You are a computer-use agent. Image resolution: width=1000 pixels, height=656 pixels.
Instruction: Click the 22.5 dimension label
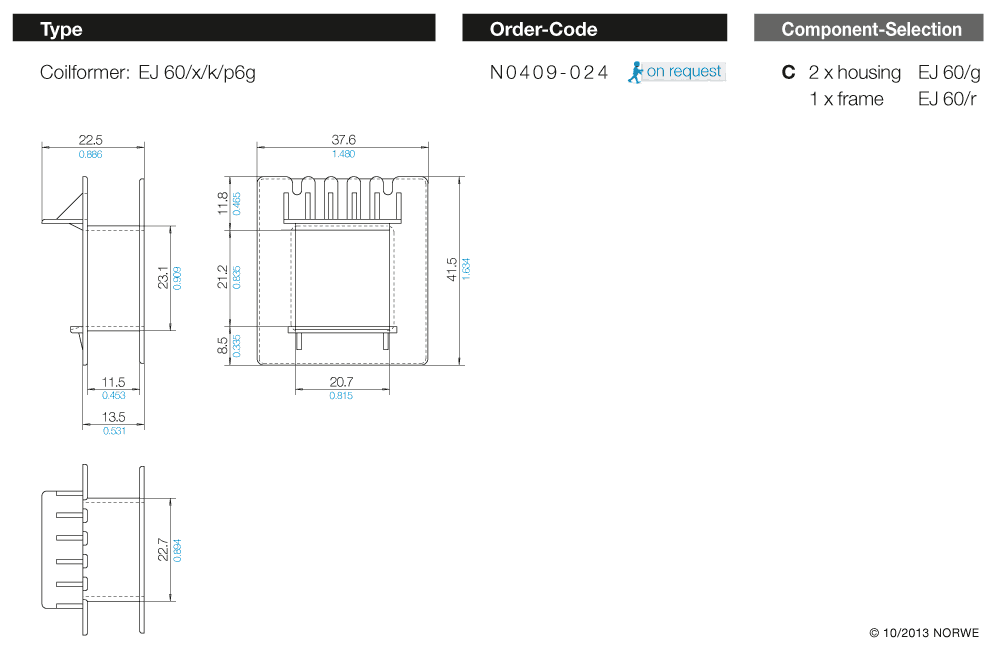click(x=91, y=140)
